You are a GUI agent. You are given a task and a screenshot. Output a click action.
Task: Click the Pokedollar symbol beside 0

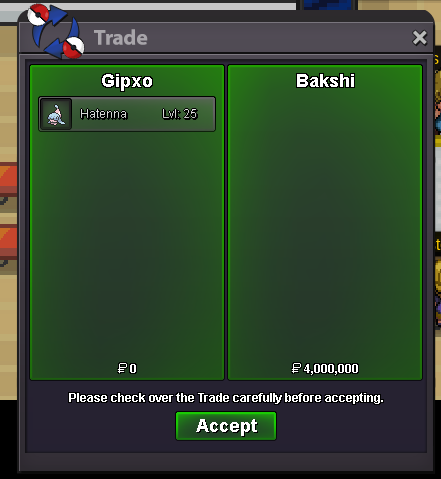[122, 368]
